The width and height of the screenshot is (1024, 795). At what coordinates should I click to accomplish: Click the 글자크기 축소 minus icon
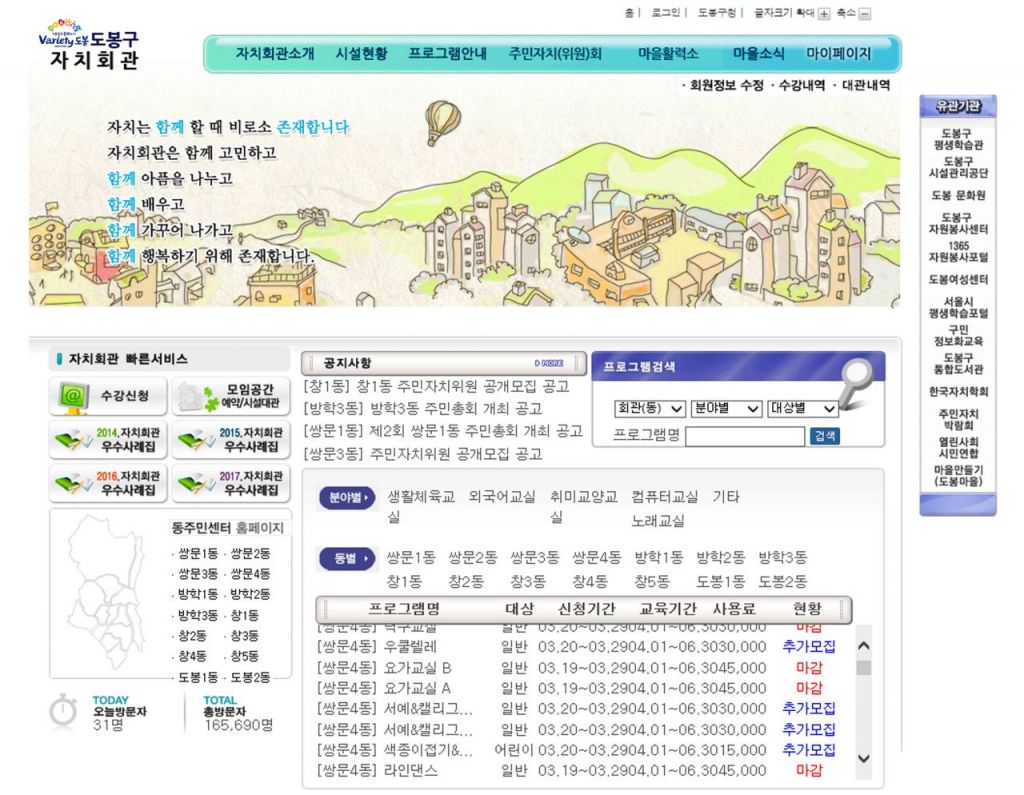click(865, 13)
